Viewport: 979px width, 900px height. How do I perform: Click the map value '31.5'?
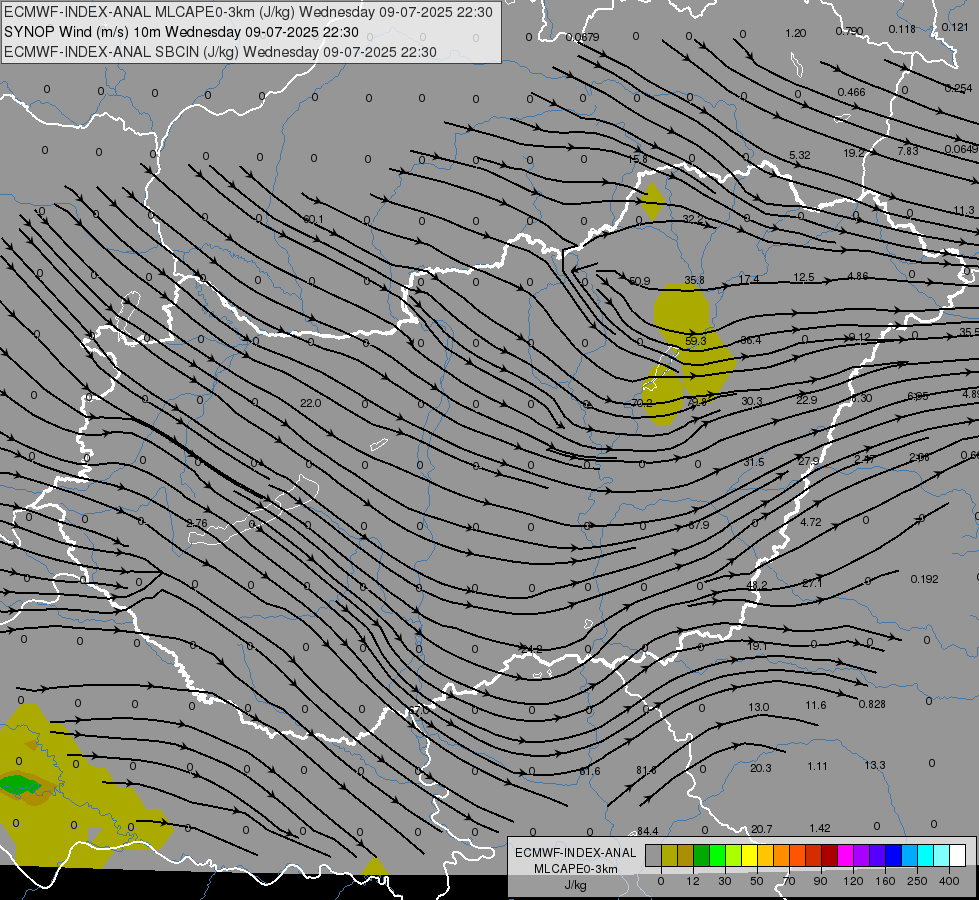754,462
